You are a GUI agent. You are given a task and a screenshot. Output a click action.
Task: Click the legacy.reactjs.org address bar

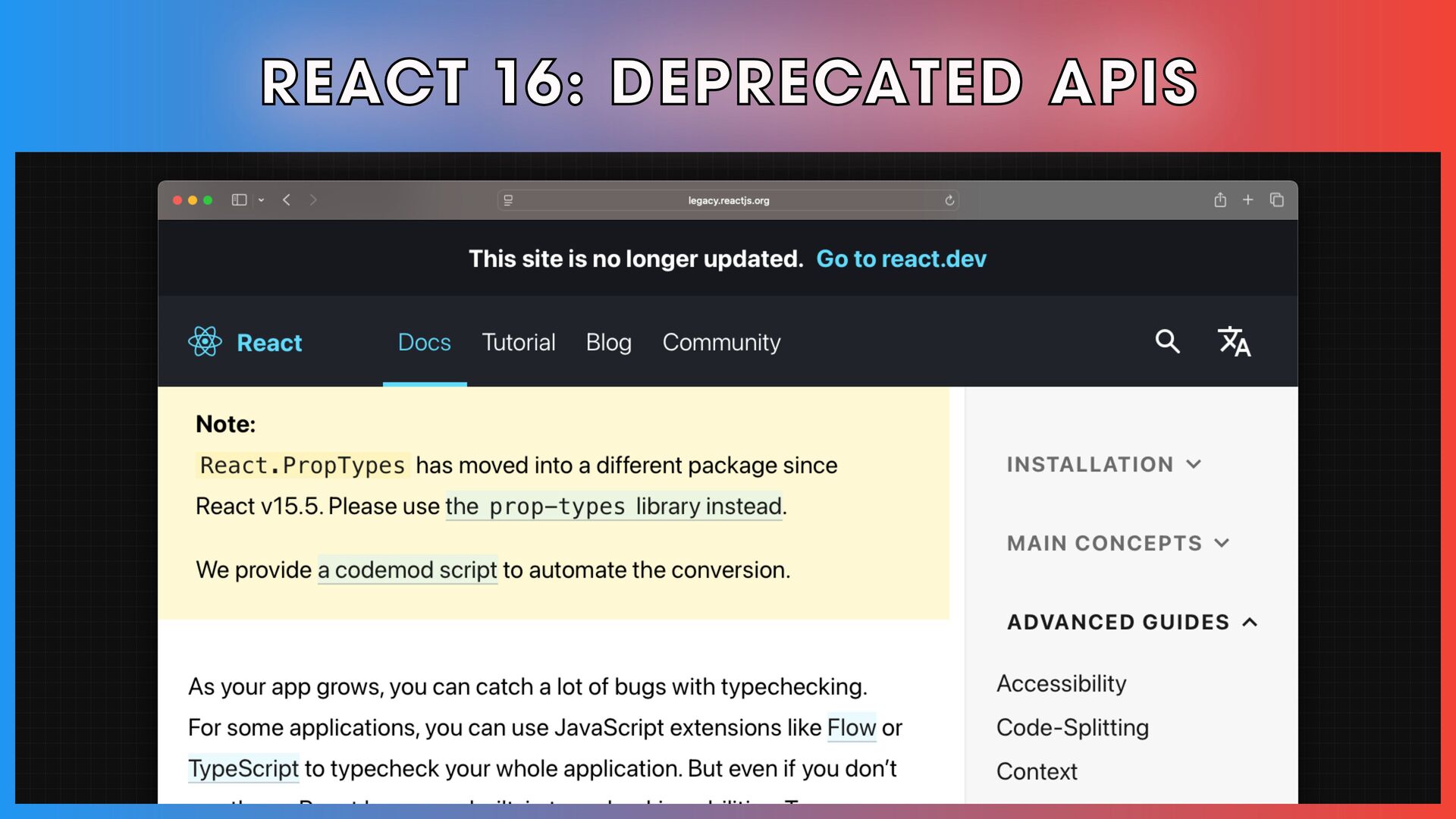(x=728, y=201)
